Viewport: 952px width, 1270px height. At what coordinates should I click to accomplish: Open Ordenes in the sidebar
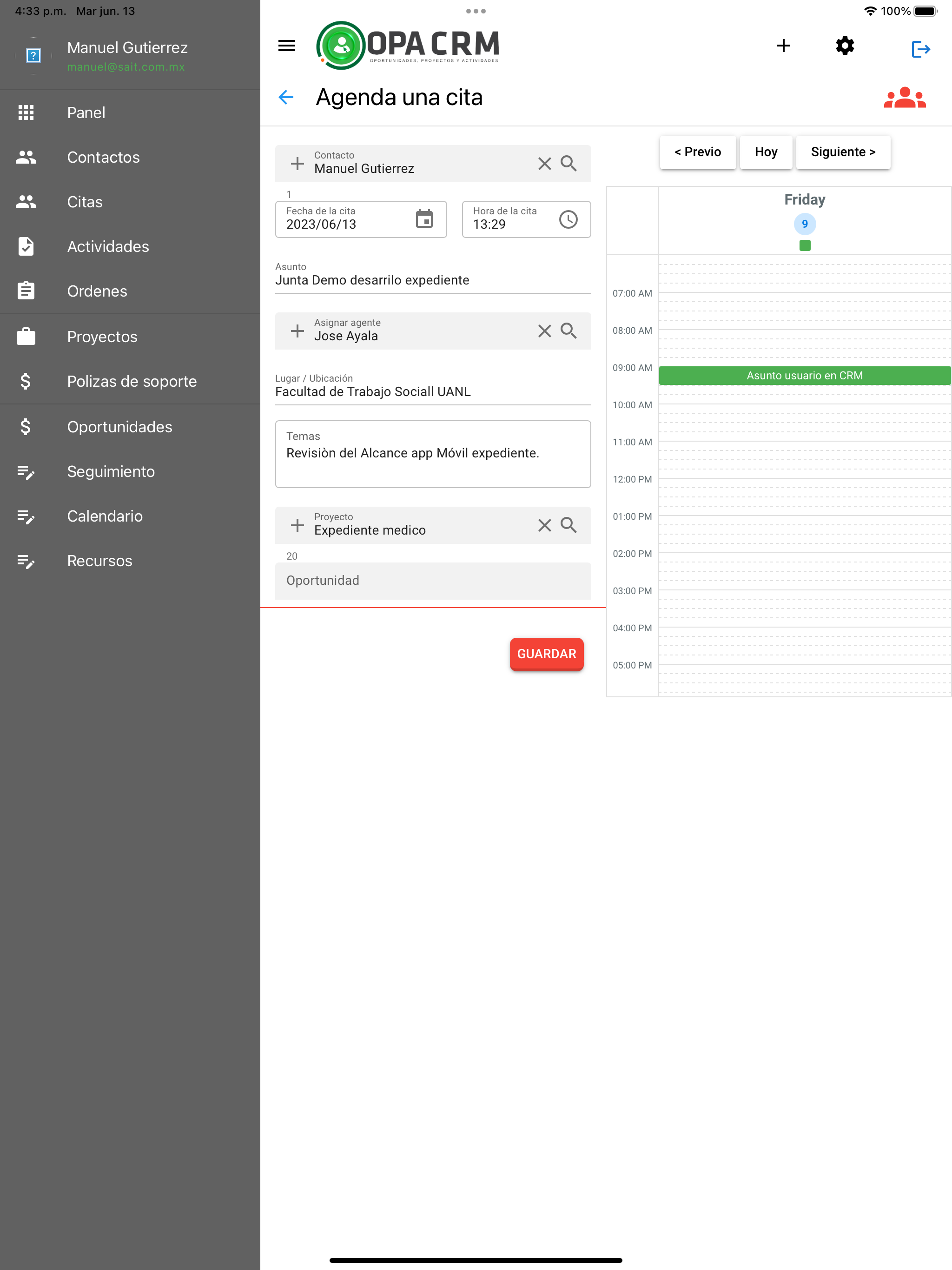tap(130, 291)
